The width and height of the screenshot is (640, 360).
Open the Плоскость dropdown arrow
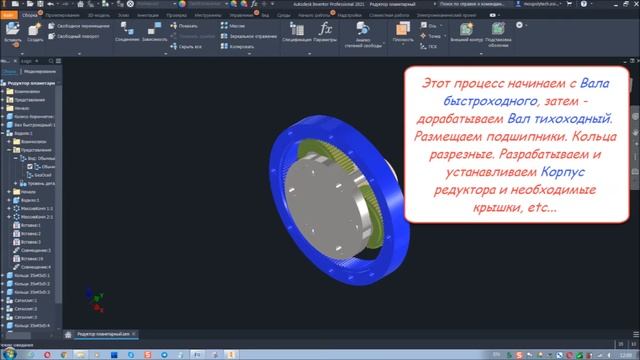click(x=403, y=44)
